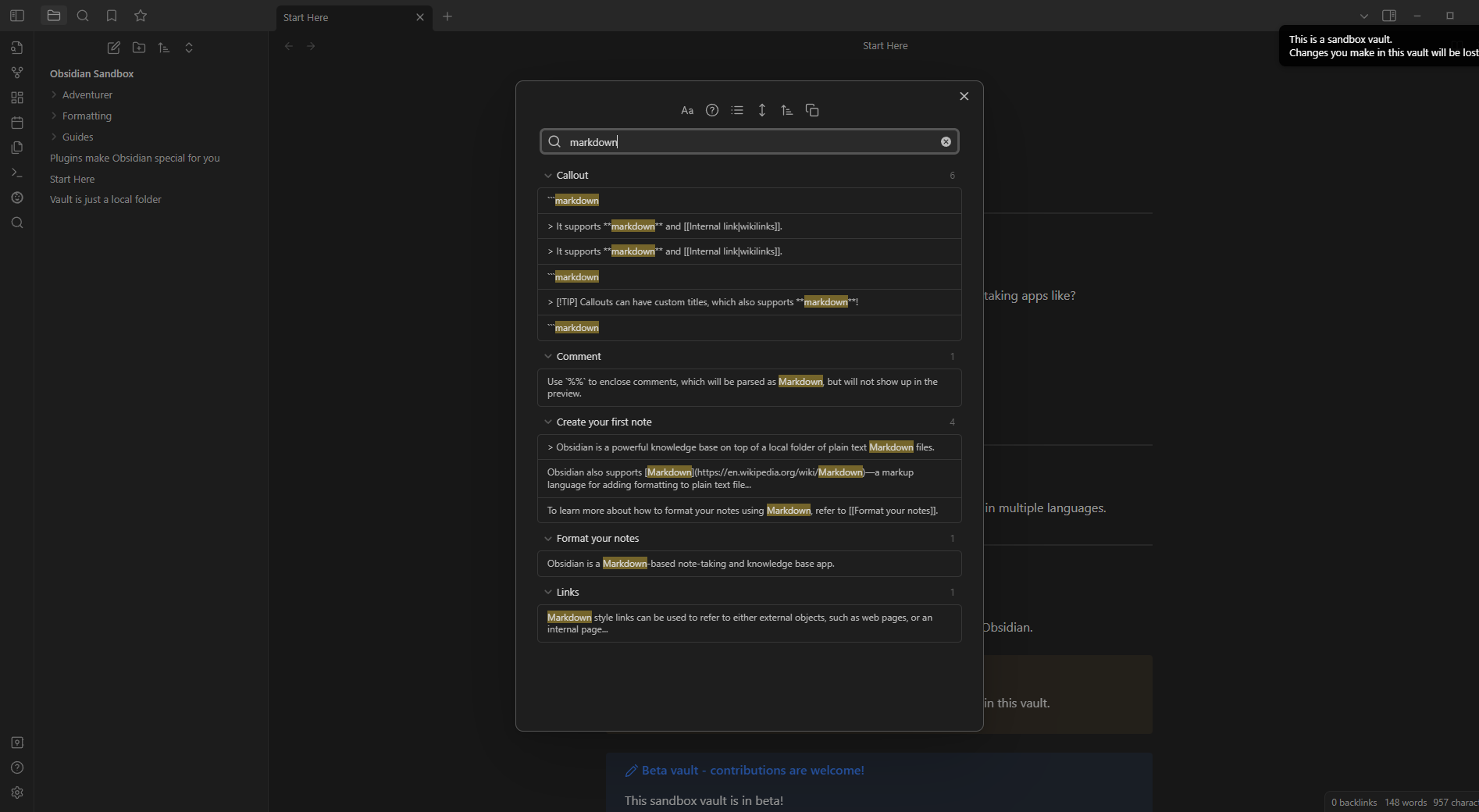This screenshot has width=1479, height=812.
Task: Change sort order in search modal
Action: point(787,110)
